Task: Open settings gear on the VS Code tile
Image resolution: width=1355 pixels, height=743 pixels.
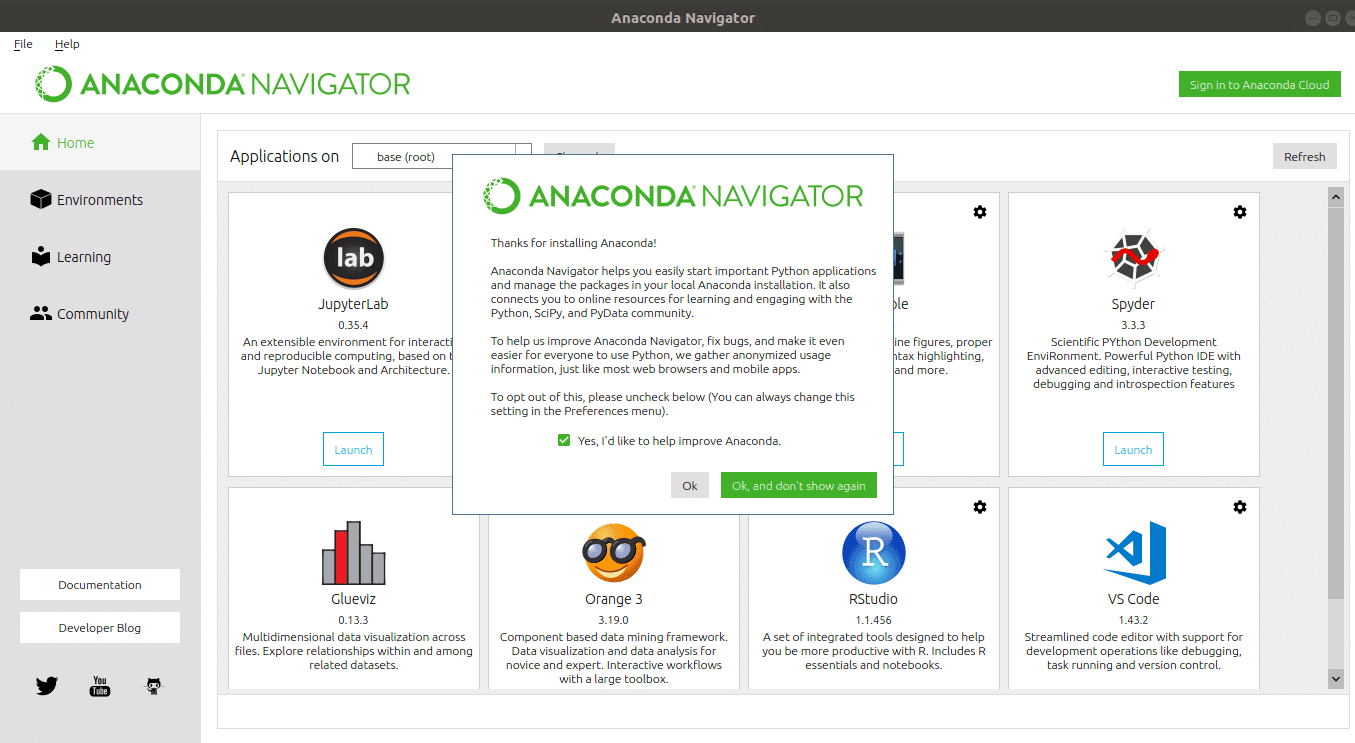Action: click(x=1239, y=507)
